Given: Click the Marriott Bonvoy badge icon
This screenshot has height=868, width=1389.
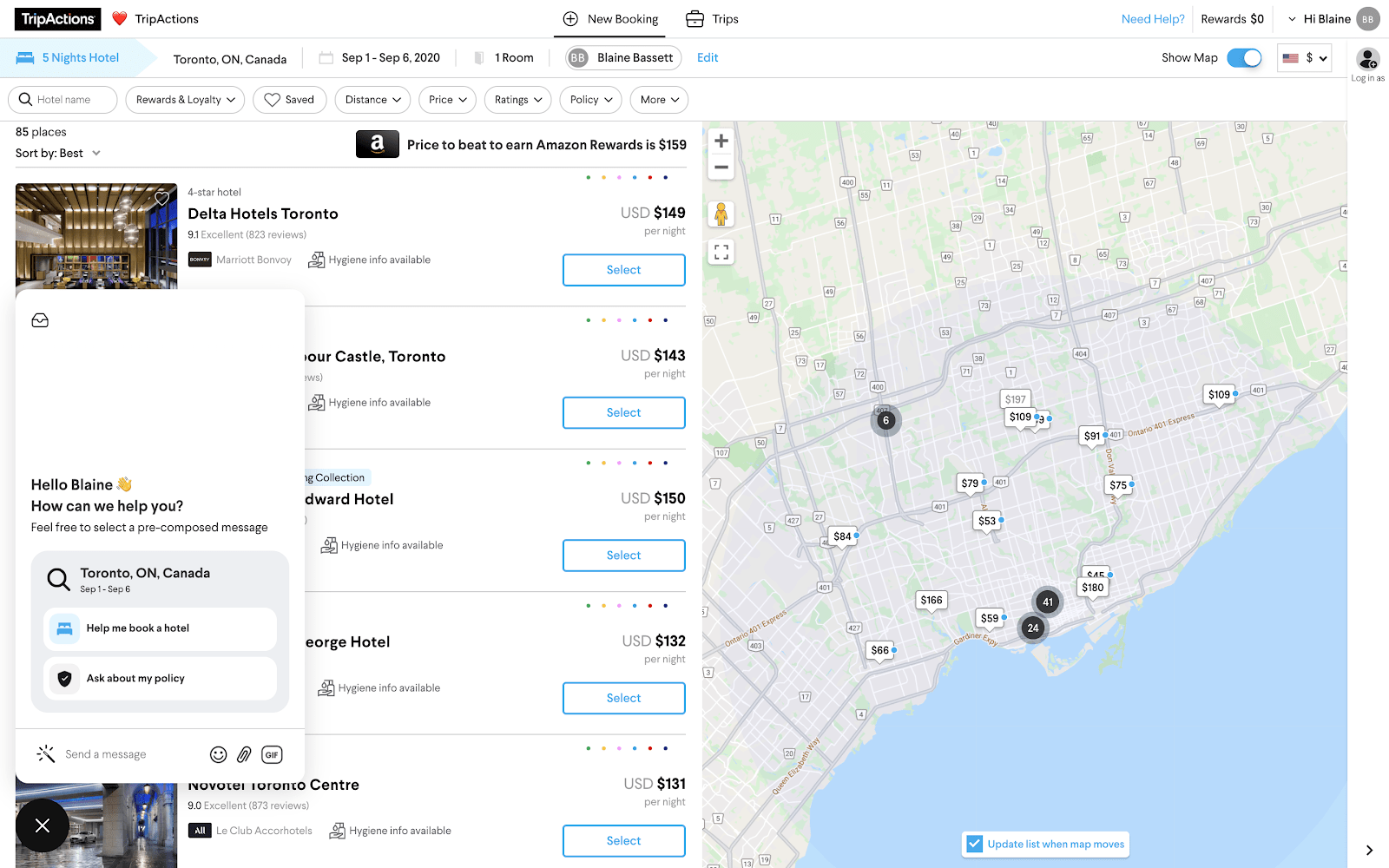Looking at the screenshot, I should coord(200,260).
